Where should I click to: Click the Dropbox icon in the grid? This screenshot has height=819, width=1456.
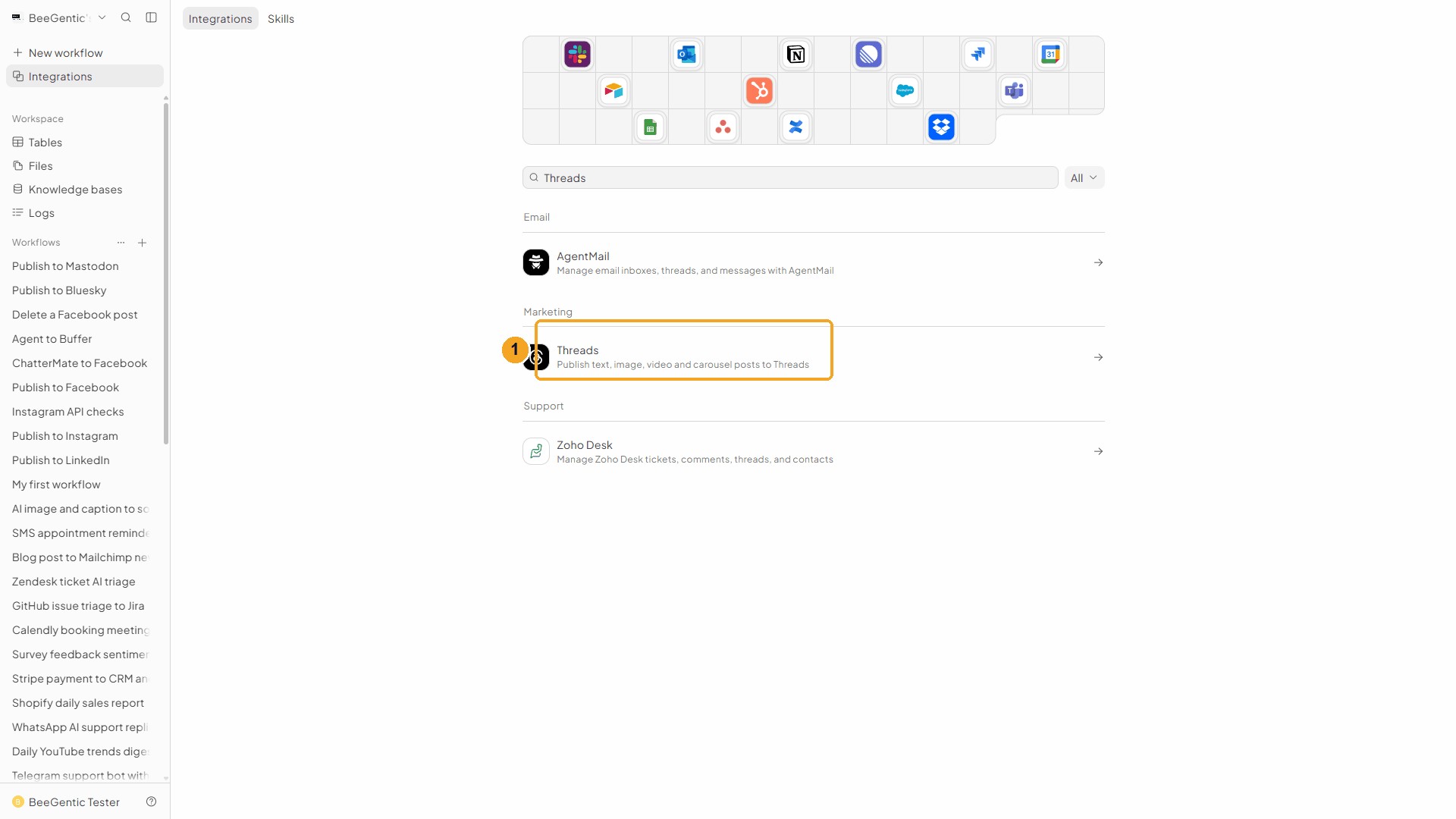pos(941,127)
